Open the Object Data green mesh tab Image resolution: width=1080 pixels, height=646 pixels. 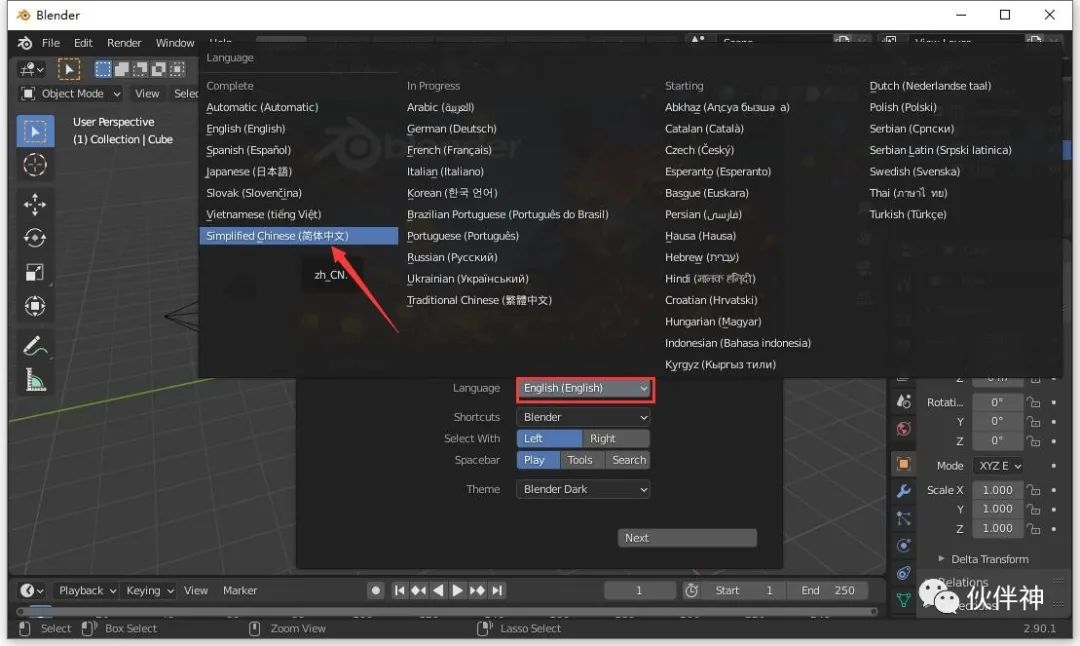904,600
